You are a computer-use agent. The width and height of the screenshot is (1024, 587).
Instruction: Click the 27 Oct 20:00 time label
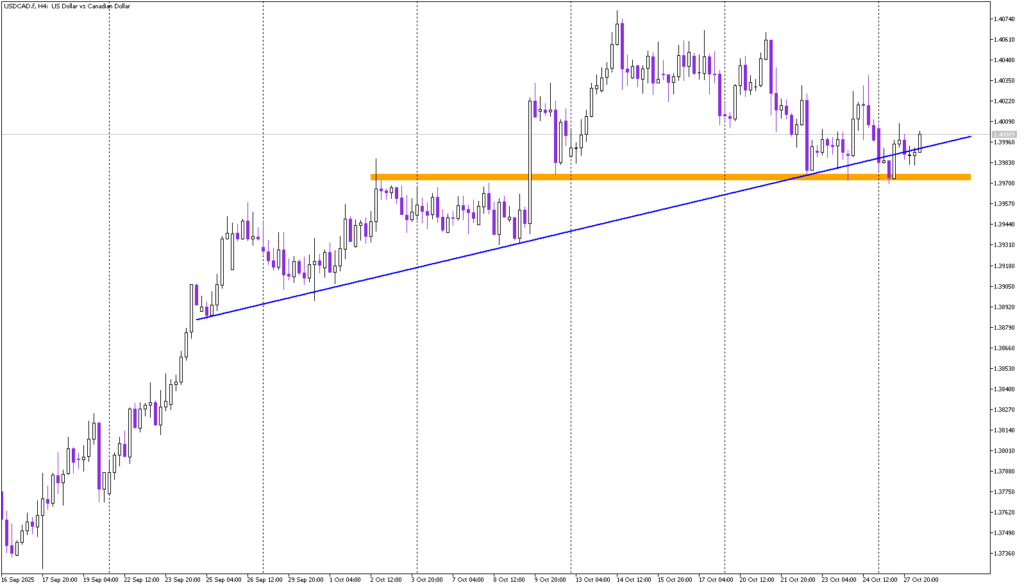click(920, 579)
